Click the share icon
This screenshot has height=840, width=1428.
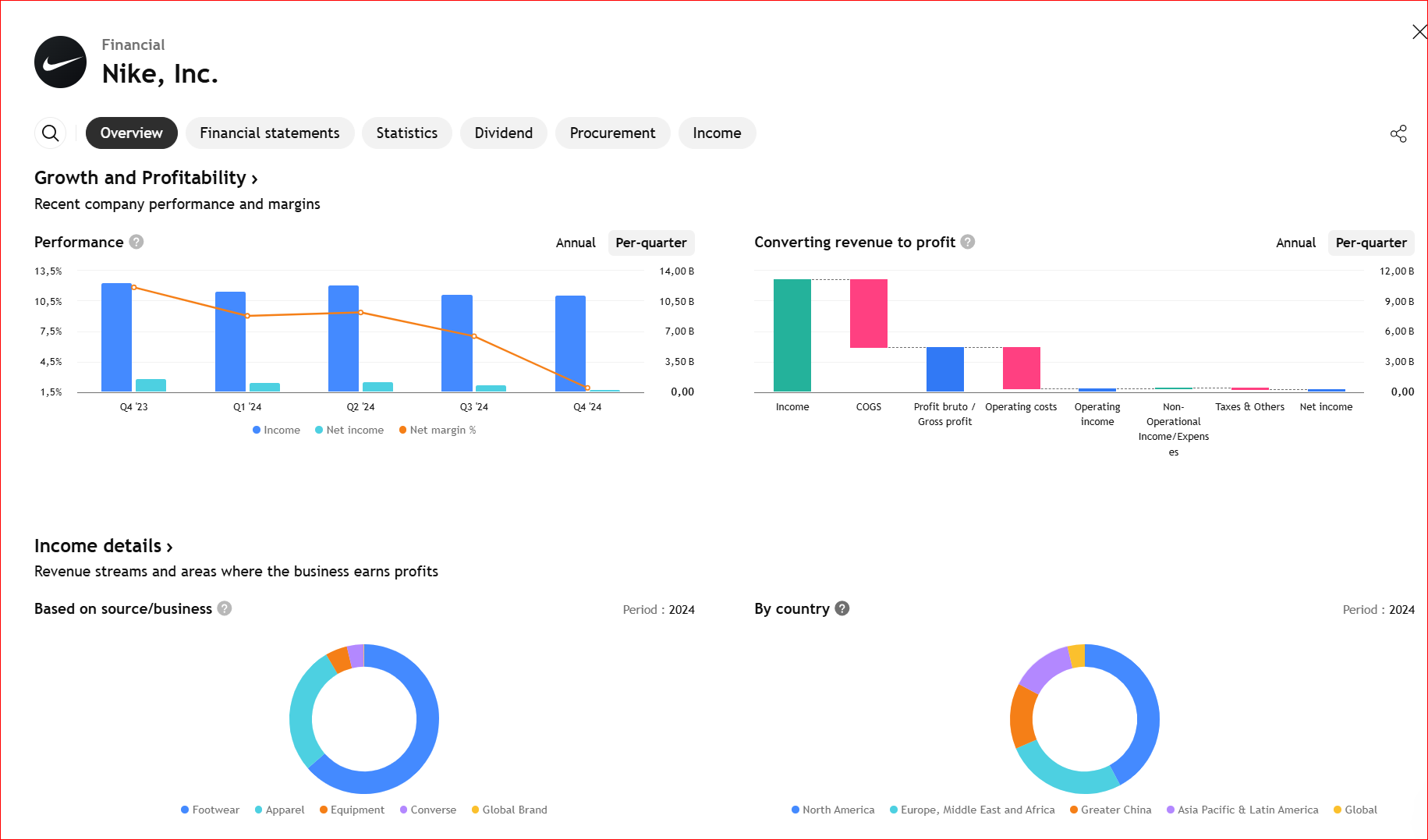1398,133
